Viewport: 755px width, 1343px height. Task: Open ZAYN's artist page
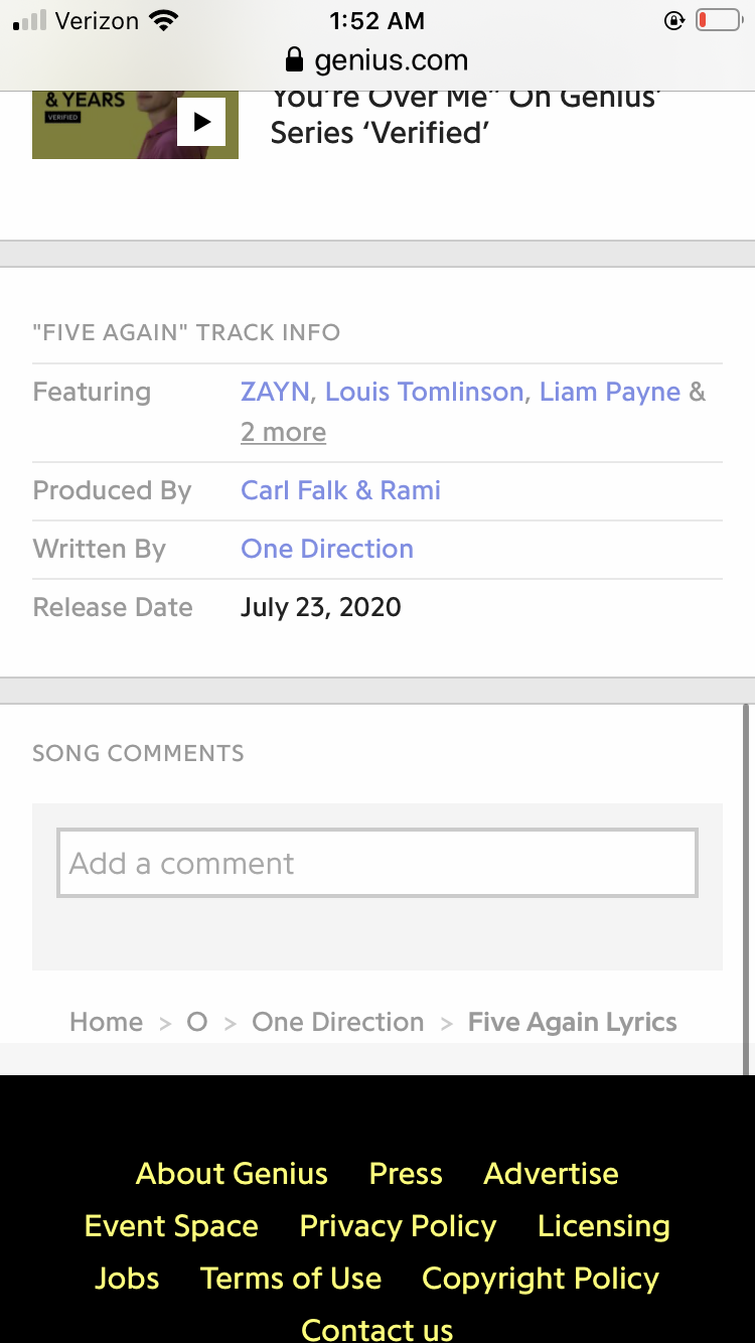coord(275,392)
